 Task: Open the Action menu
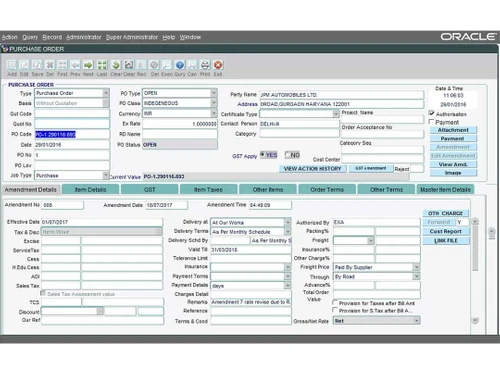[10, 37]
